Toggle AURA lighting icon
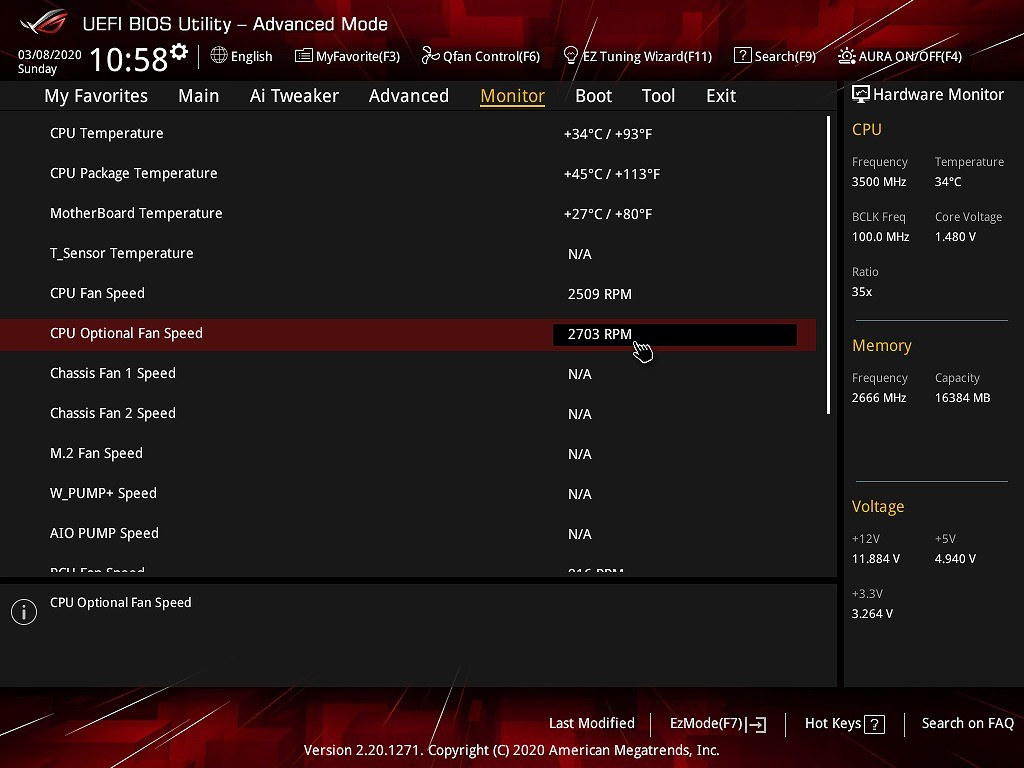Viewport: 1024px width, 768px height. [846, 56]
